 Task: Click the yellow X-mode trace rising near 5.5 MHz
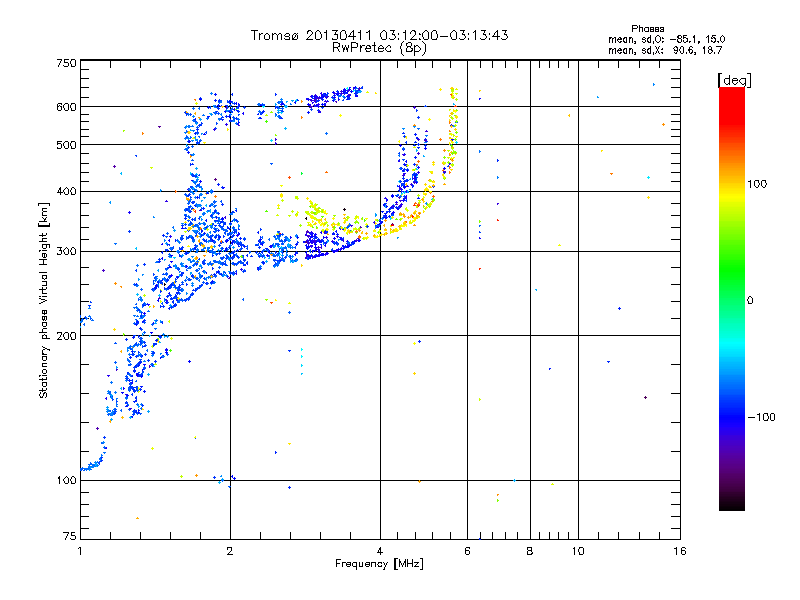click(452, 133)
